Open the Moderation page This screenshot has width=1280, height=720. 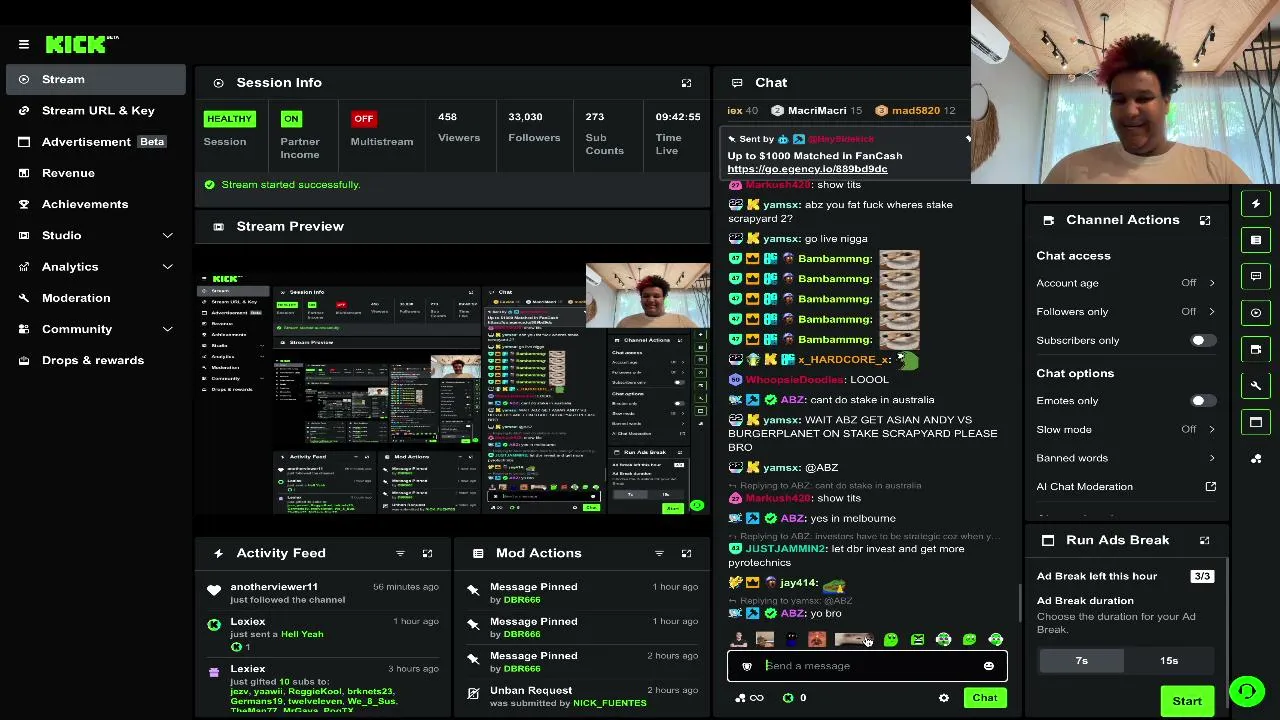[96, 298]
